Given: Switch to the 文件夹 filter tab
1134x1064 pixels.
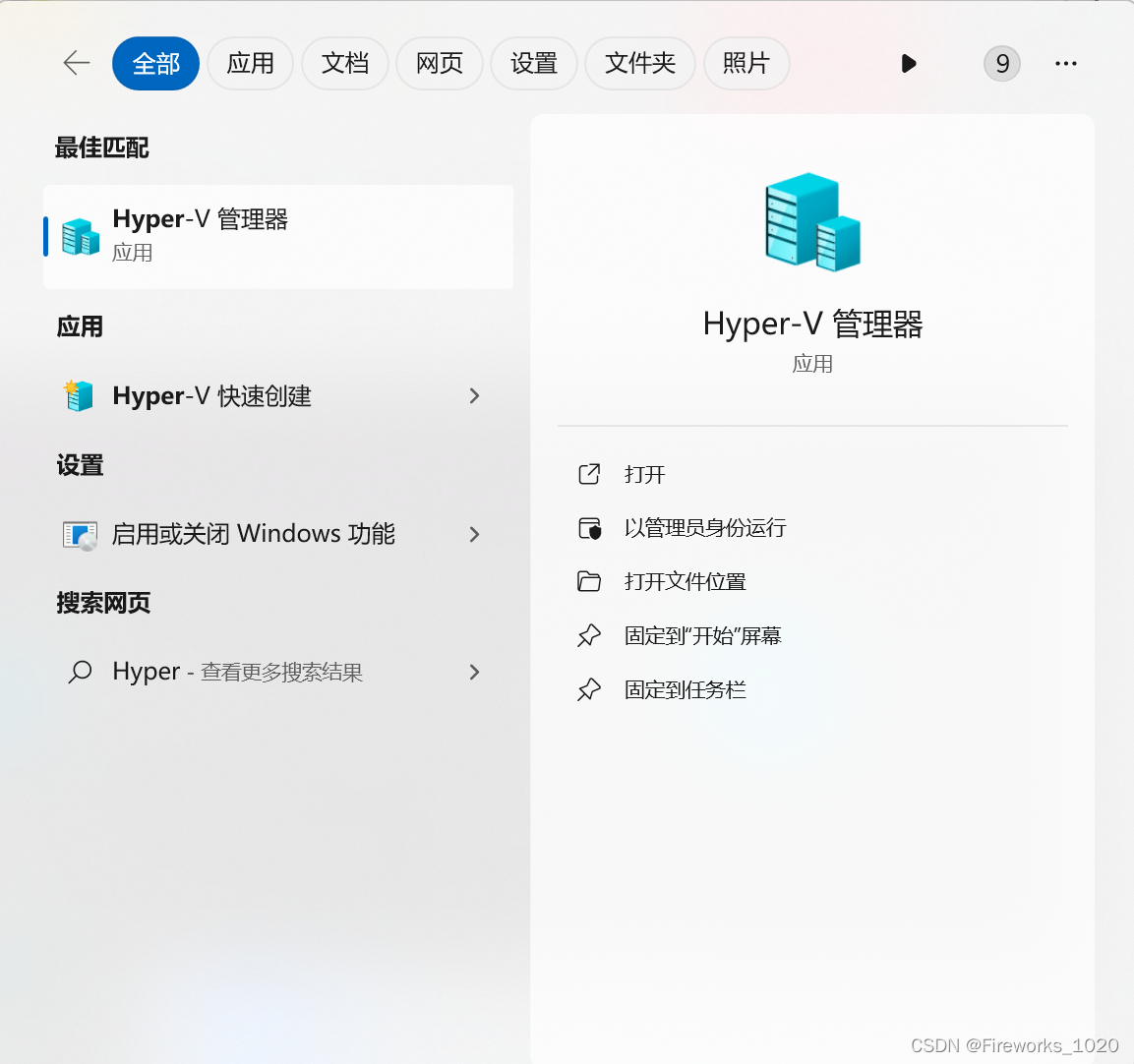Looking at the screenshot, I should [640, 64].
